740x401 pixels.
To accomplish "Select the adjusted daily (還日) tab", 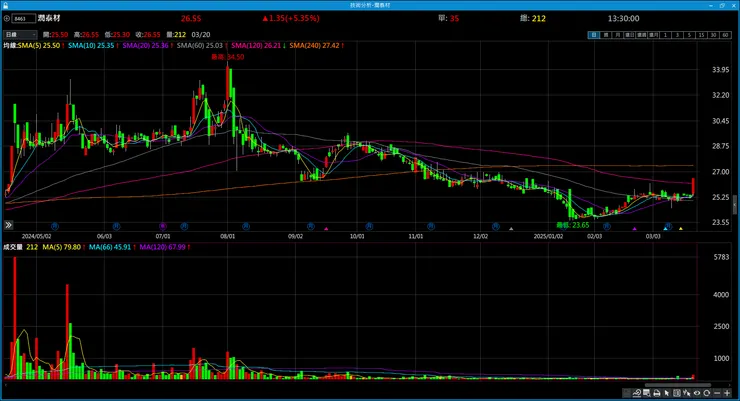I will coord(630,35).
